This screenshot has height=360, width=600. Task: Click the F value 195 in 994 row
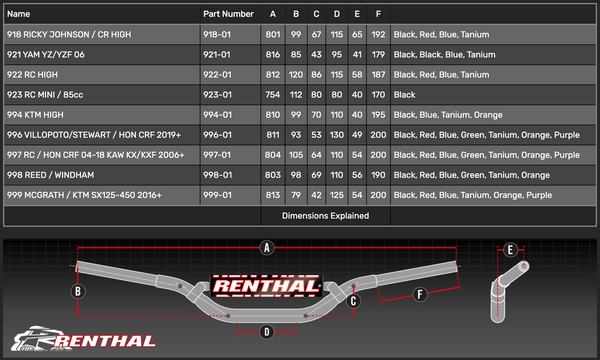378,115
